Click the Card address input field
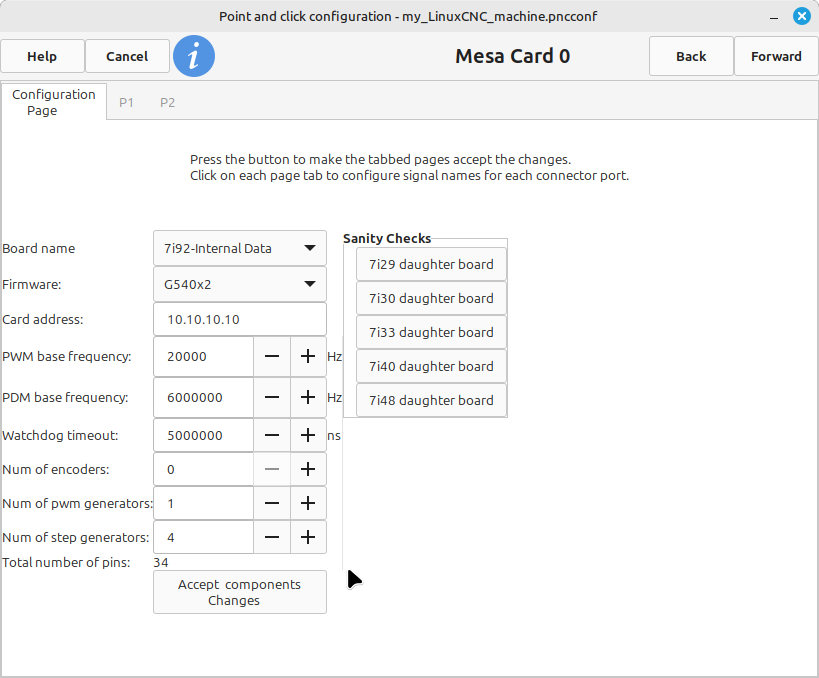 click(240, 320)
